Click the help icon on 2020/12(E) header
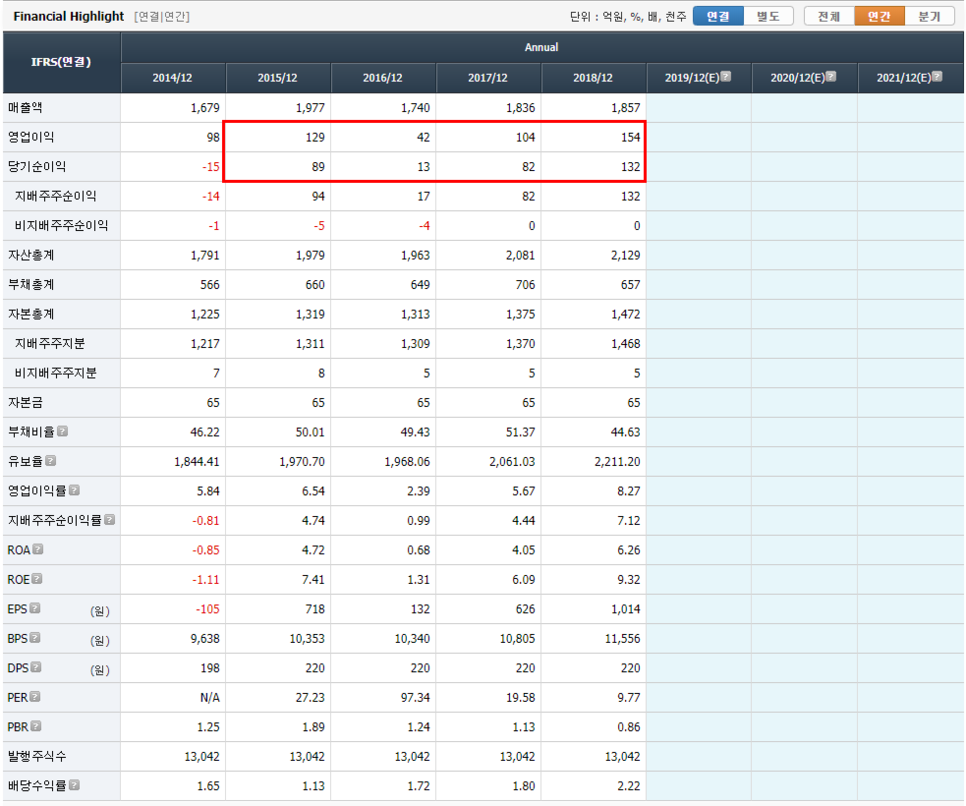This screenshot has height=806, width=966. 831,76
